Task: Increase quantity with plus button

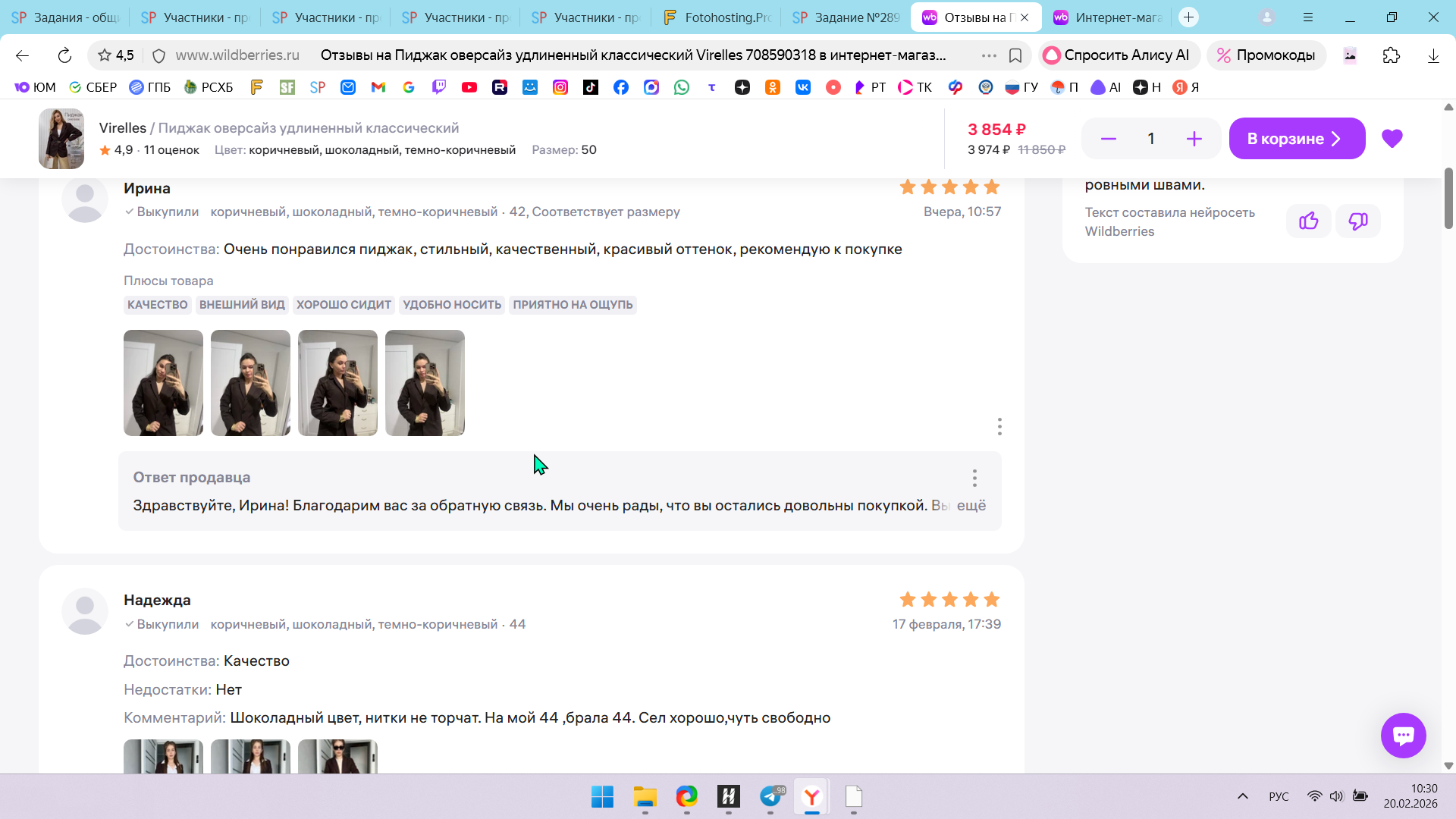Action: (x=1194, y=139)
